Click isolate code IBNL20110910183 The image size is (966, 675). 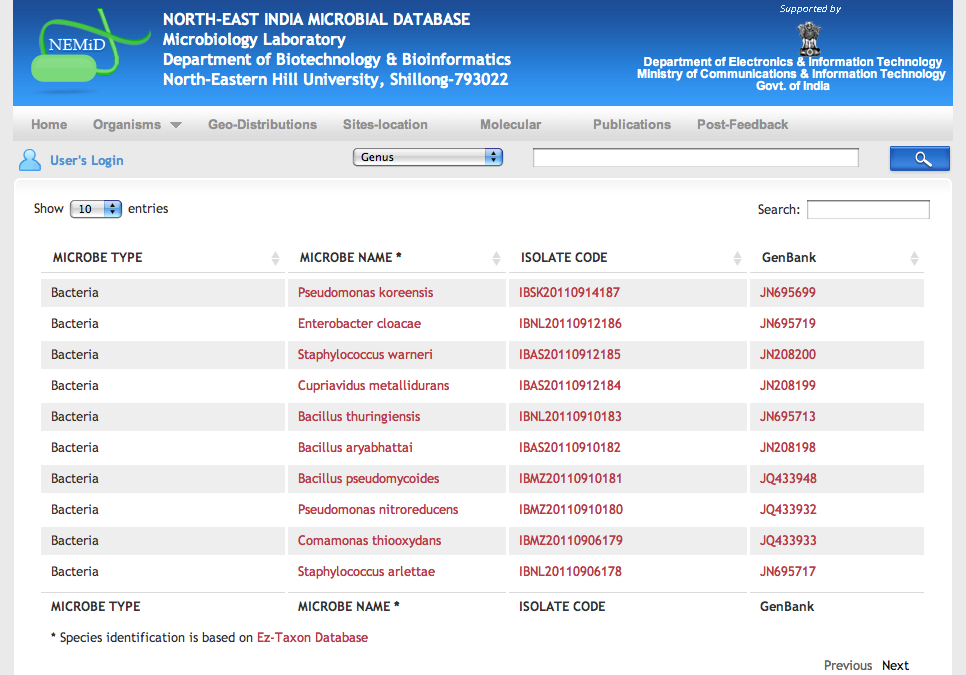coord(570,416)
